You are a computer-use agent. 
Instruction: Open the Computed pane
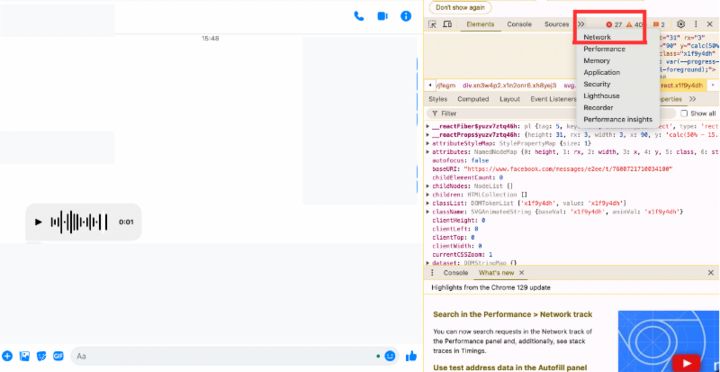[473, 99]
